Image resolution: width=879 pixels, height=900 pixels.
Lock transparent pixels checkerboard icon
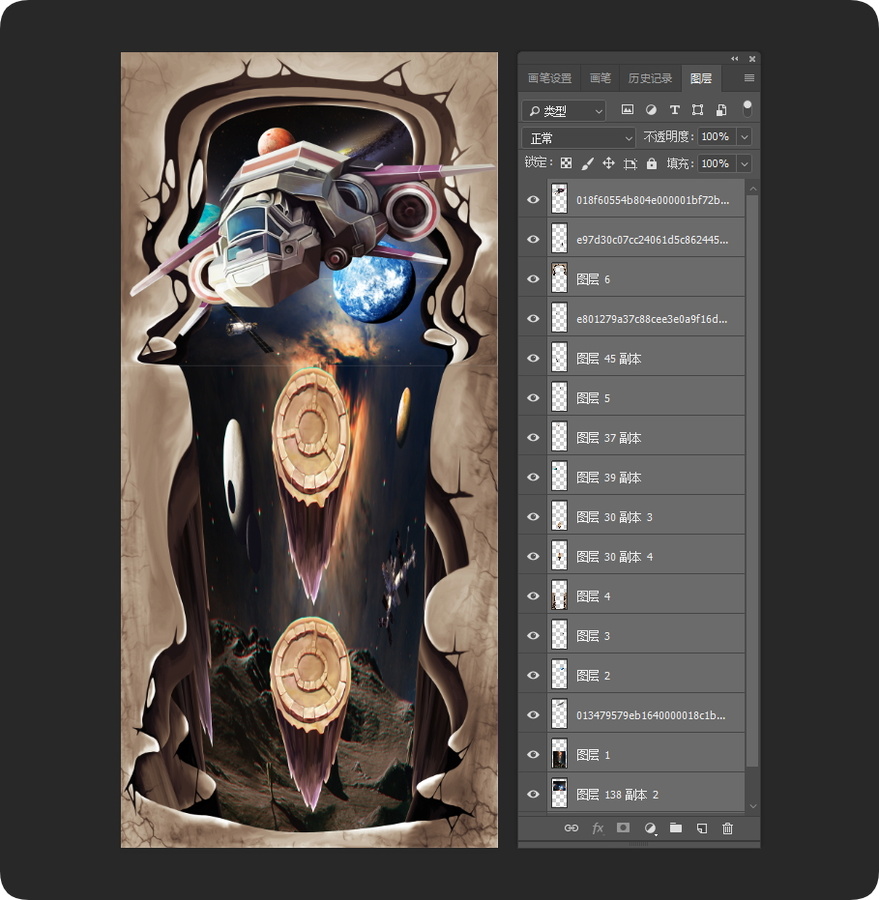[566, 164]
